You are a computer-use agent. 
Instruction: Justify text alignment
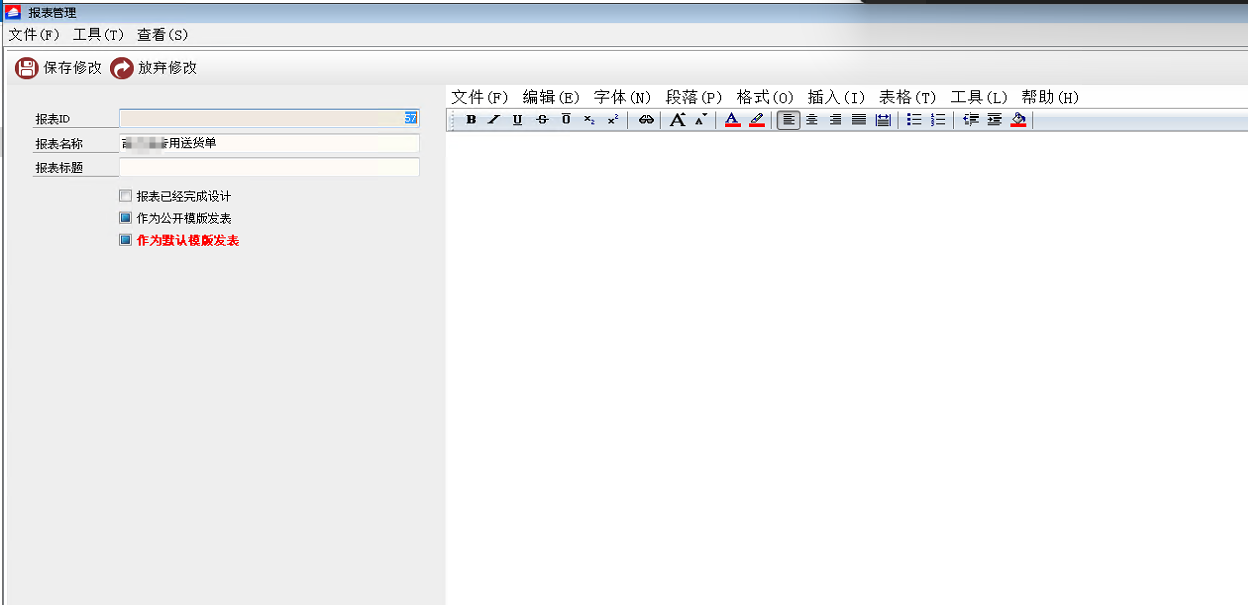click(x=859, y=120)
